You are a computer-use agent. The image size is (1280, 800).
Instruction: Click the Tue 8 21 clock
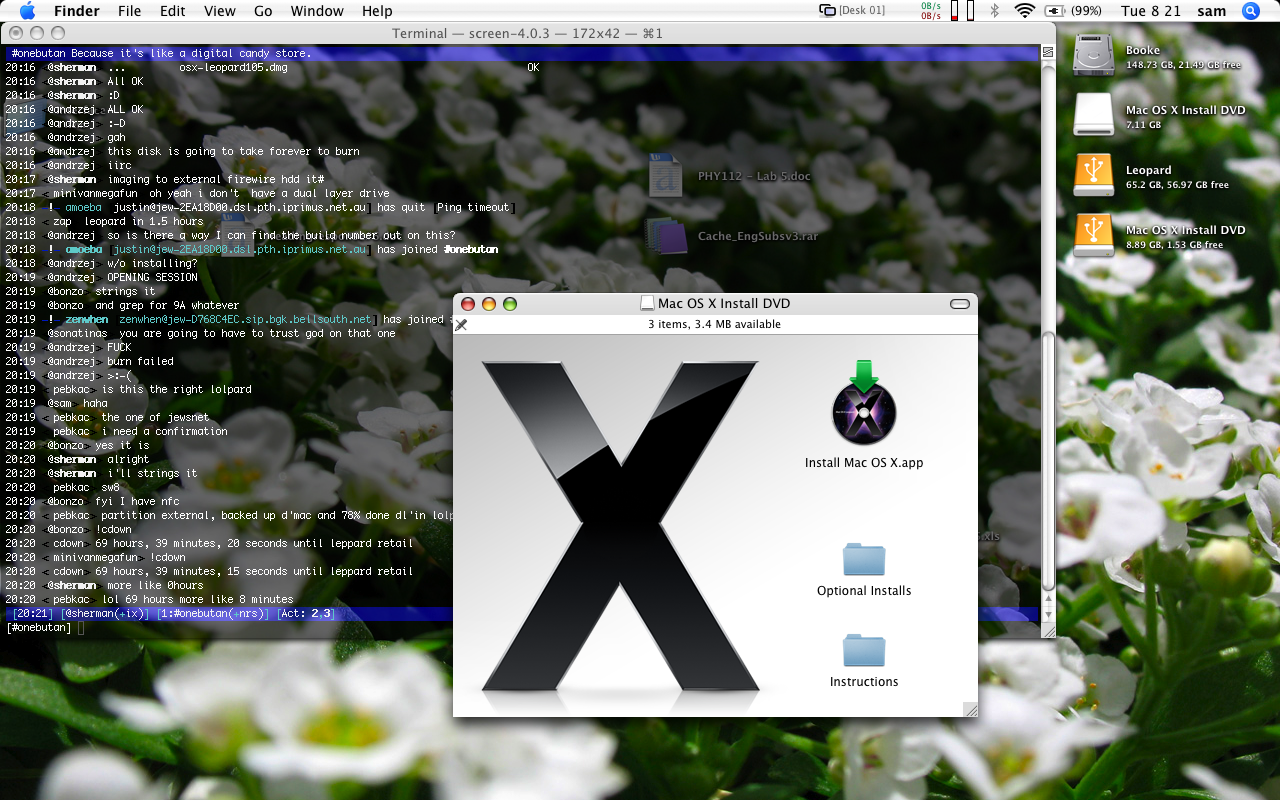[x=1151, y=11]
